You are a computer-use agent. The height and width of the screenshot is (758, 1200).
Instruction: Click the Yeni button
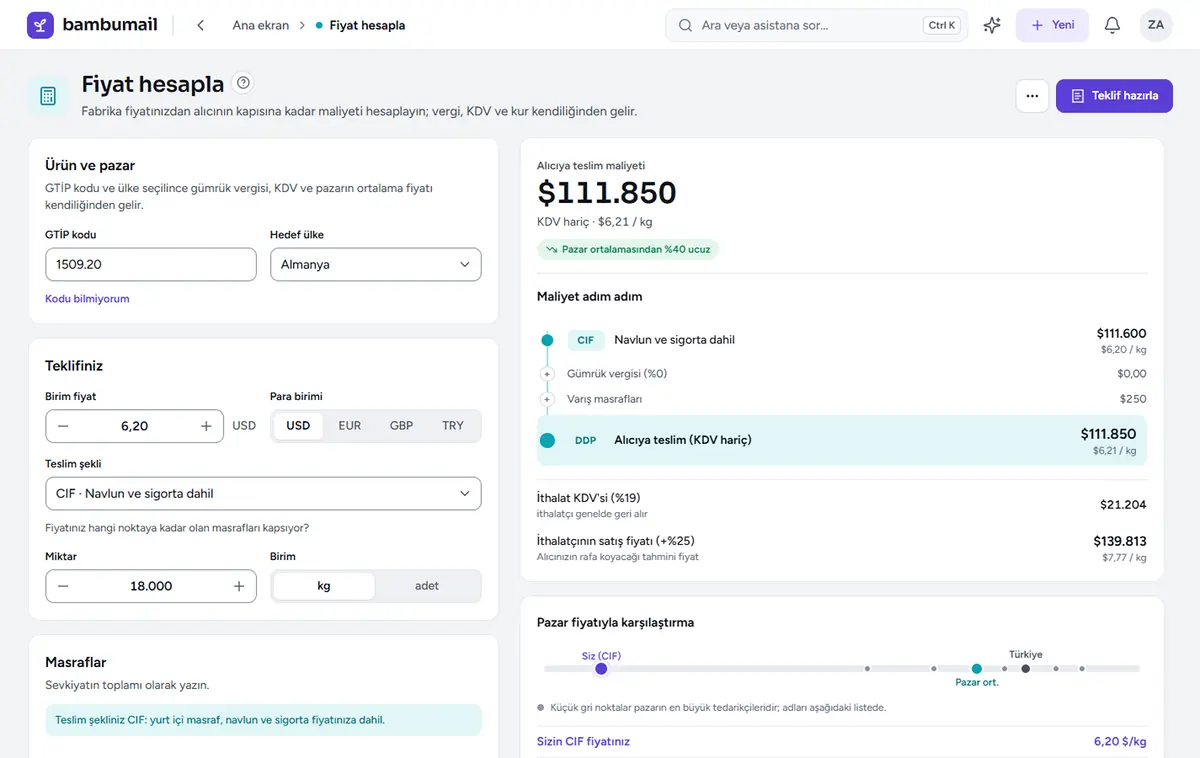(1052, 25)
